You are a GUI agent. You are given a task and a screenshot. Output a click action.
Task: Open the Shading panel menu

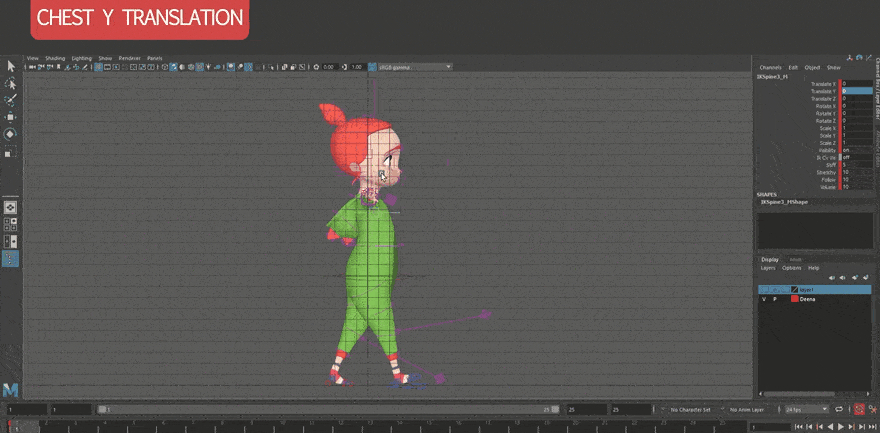coord(55,58)
